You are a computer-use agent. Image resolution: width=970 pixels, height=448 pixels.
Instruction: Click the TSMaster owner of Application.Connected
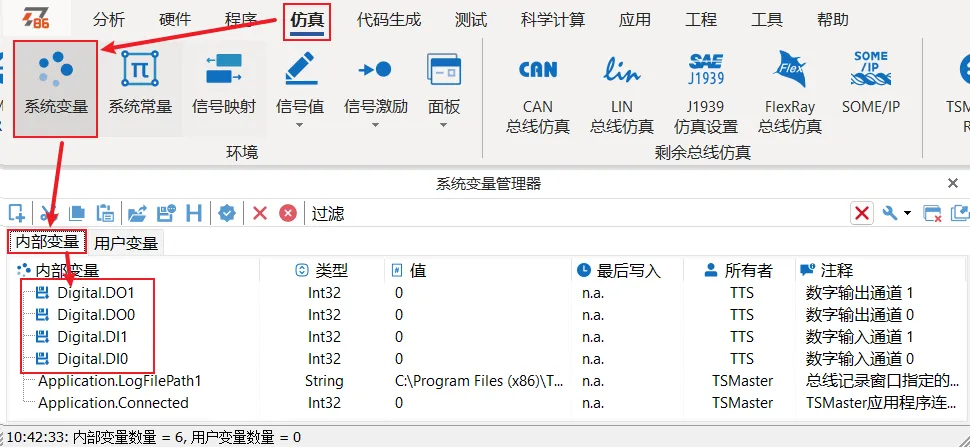(x=742, y=403)
